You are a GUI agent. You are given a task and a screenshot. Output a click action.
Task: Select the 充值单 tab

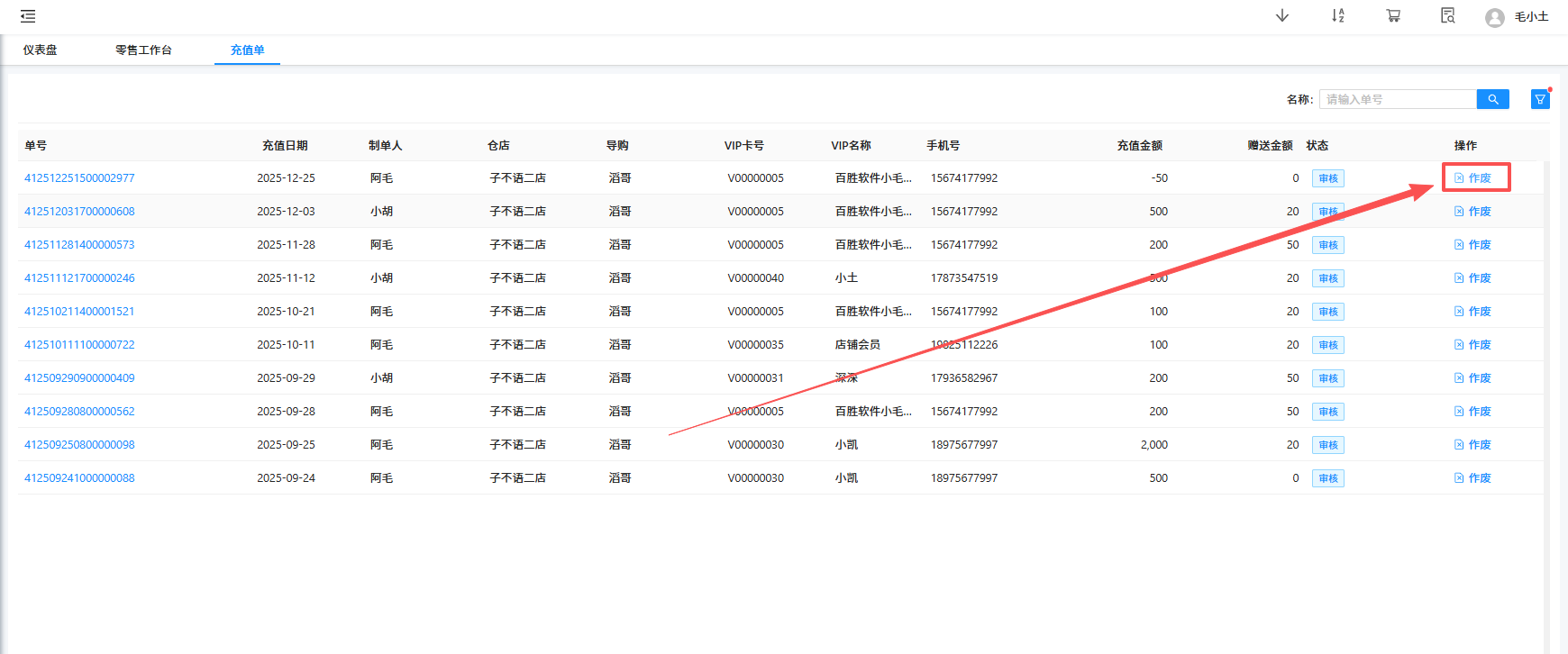[247, 50]
